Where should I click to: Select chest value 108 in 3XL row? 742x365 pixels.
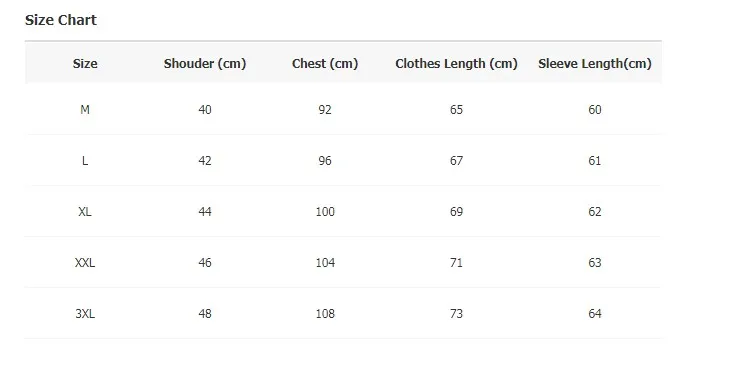[325, 314]
